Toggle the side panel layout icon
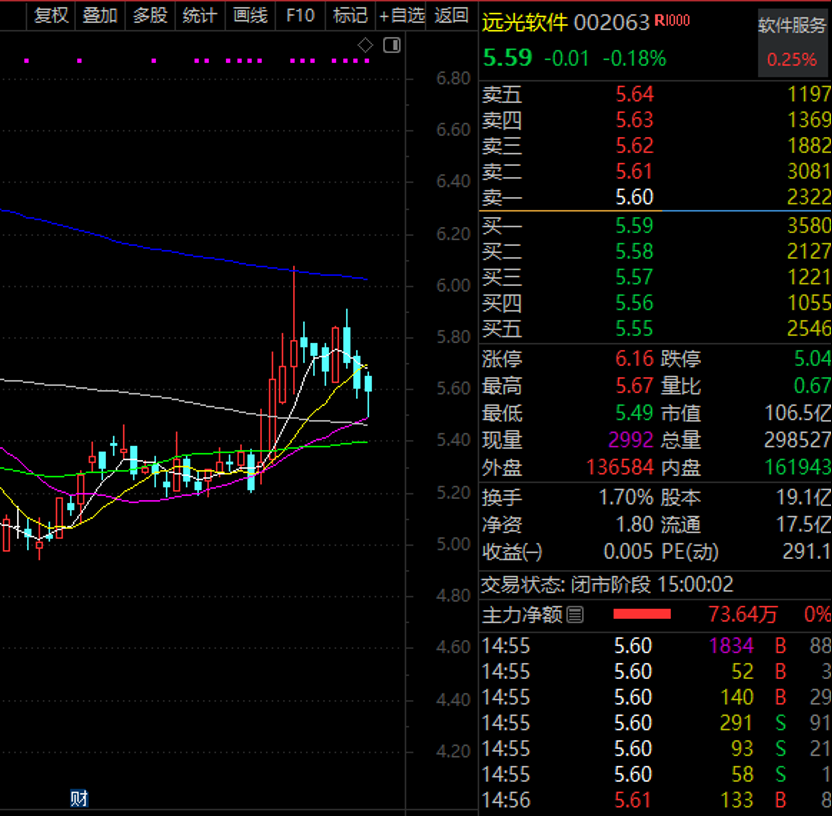Image resolution: width=832 pixels, height=816 pixels. coord(391,45)
